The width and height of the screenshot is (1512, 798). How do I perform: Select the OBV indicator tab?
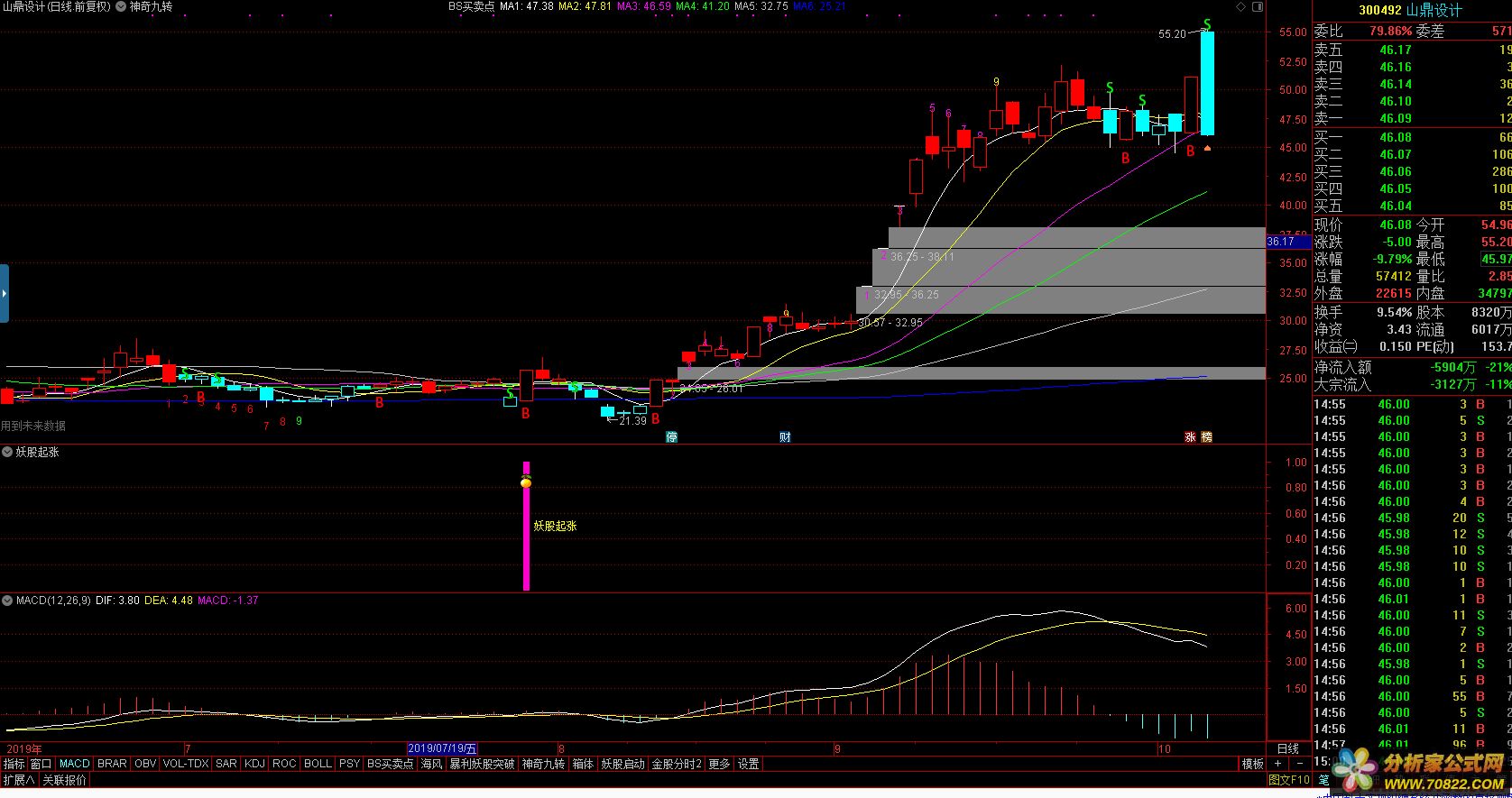(145, 764)
